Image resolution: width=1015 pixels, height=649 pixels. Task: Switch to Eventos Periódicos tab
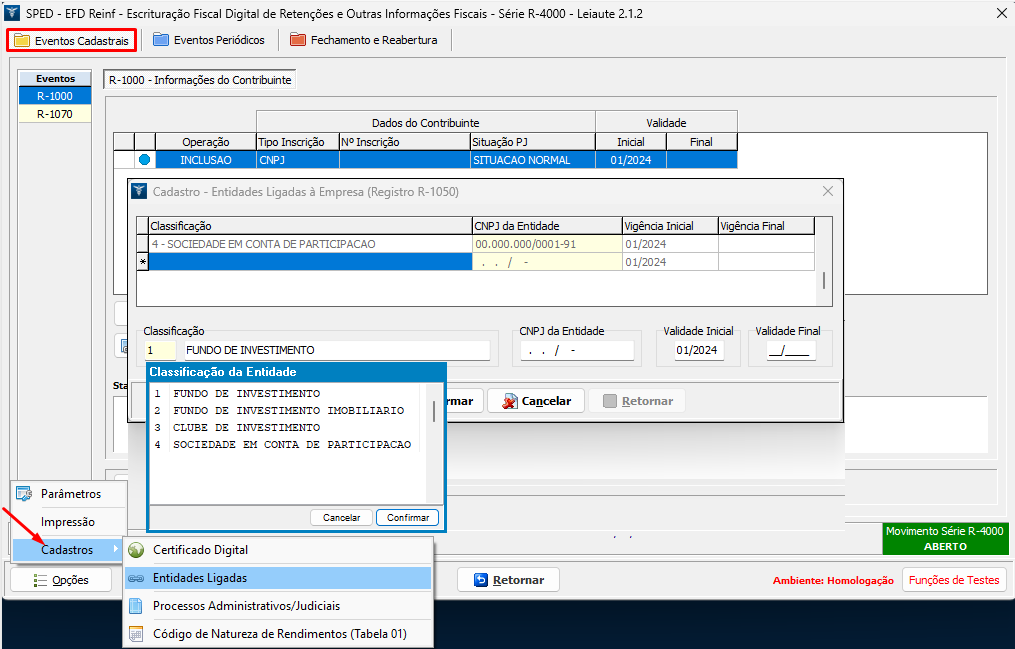click(x=209, y=40)
